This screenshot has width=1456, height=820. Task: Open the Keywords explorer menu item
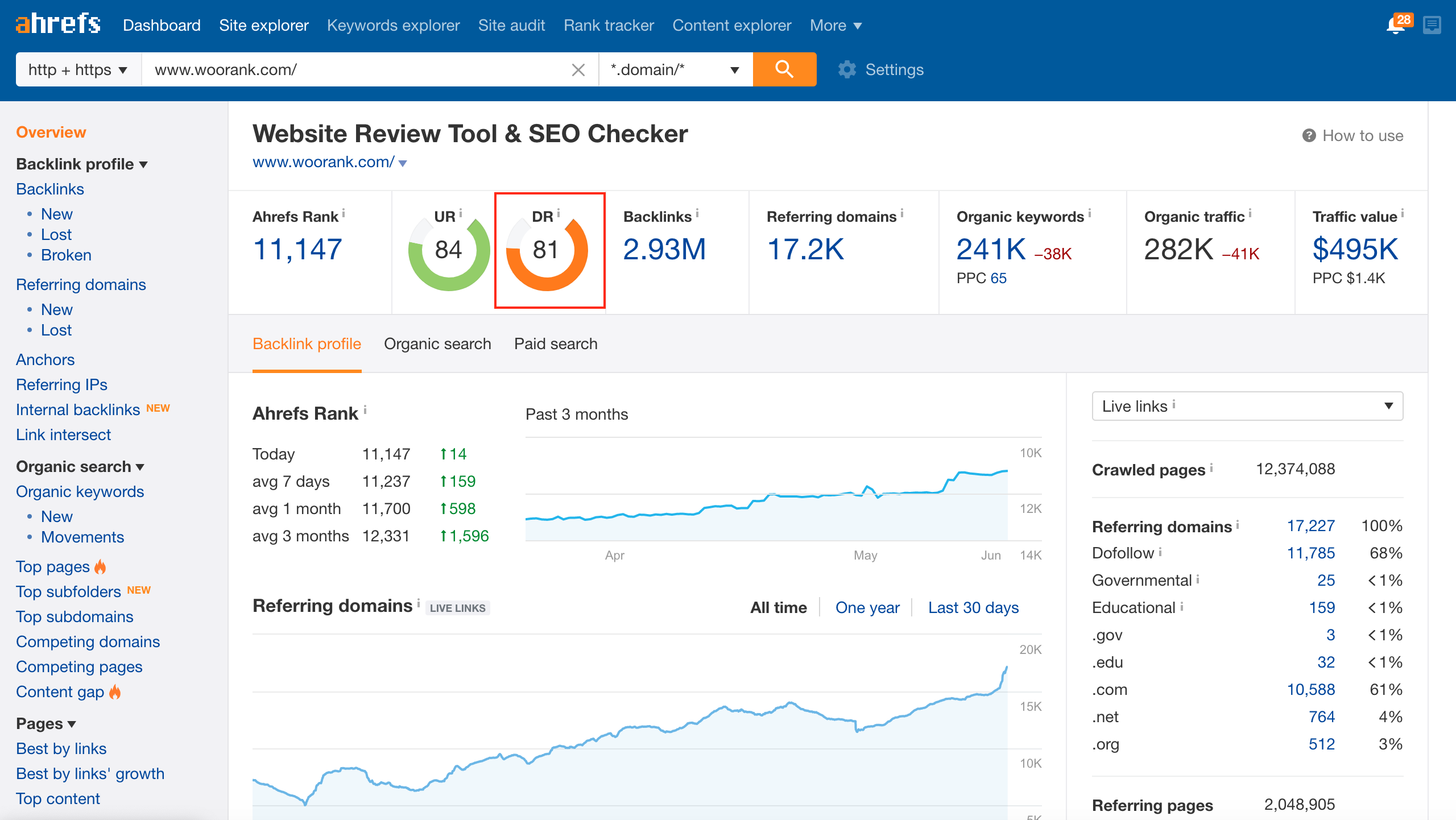tap(393, 25)
